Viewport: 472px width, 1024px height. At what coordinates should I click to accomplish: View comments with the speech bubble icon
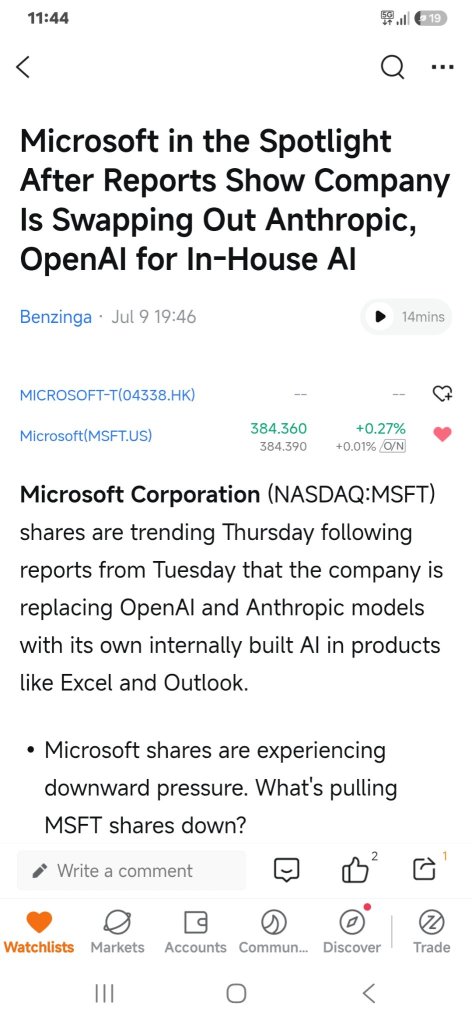(x=287, y=870)
